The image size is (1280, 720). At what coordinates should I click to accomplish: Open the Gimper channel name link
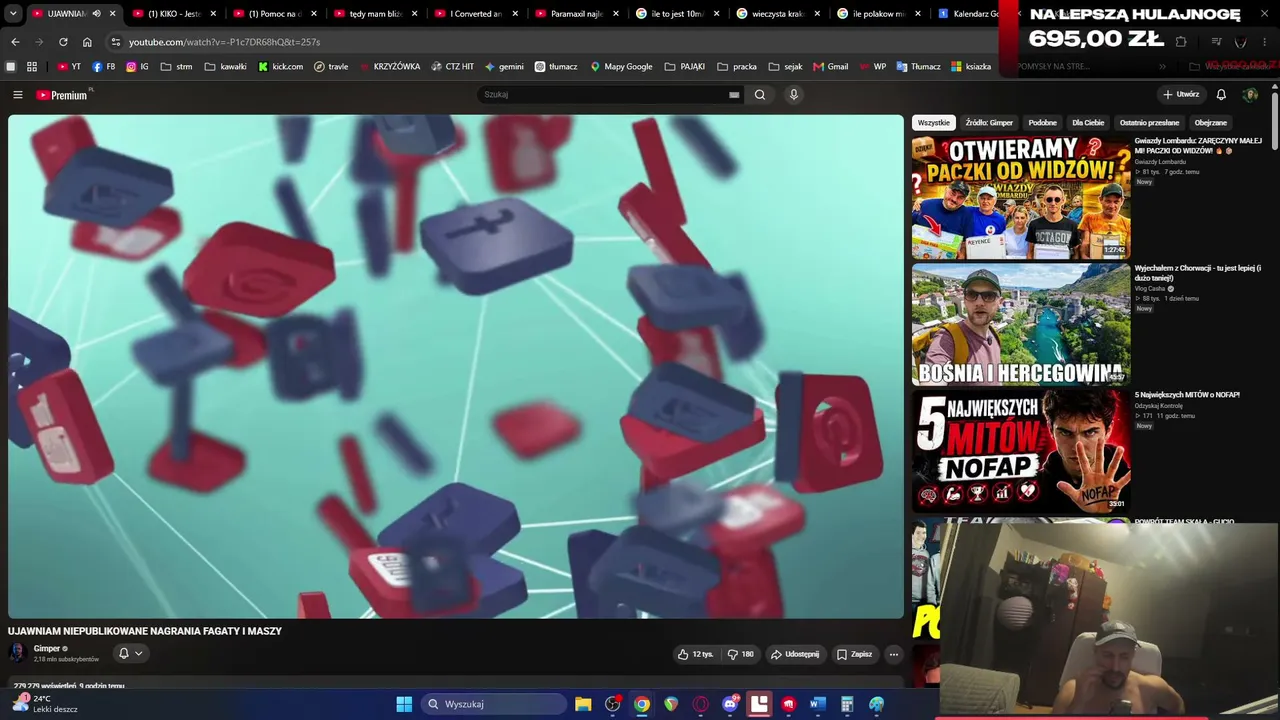pos(47,649)
